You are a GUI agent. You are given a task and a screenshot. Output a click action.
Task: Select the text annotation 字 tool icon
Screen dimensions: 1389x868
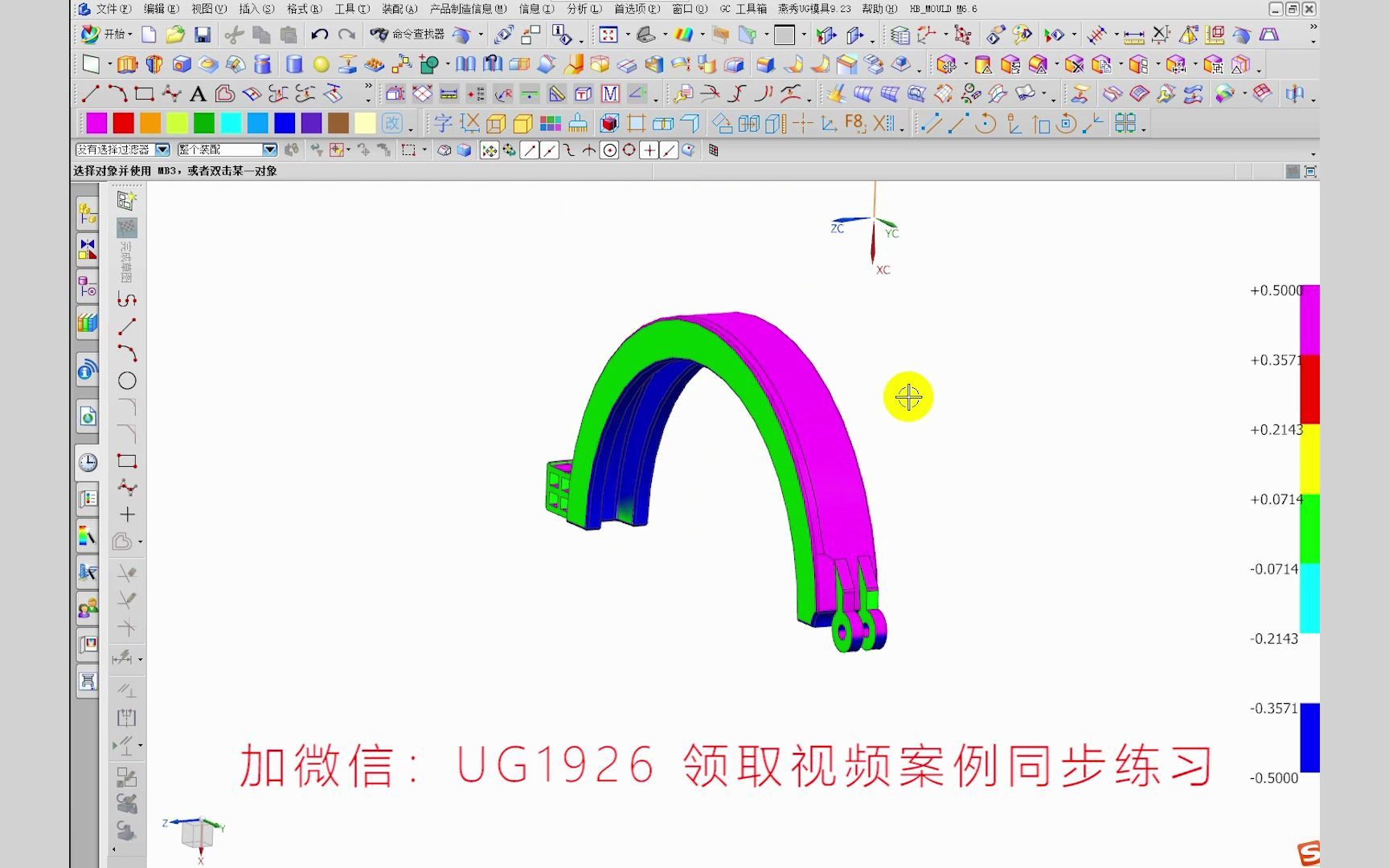click(444, 123)
